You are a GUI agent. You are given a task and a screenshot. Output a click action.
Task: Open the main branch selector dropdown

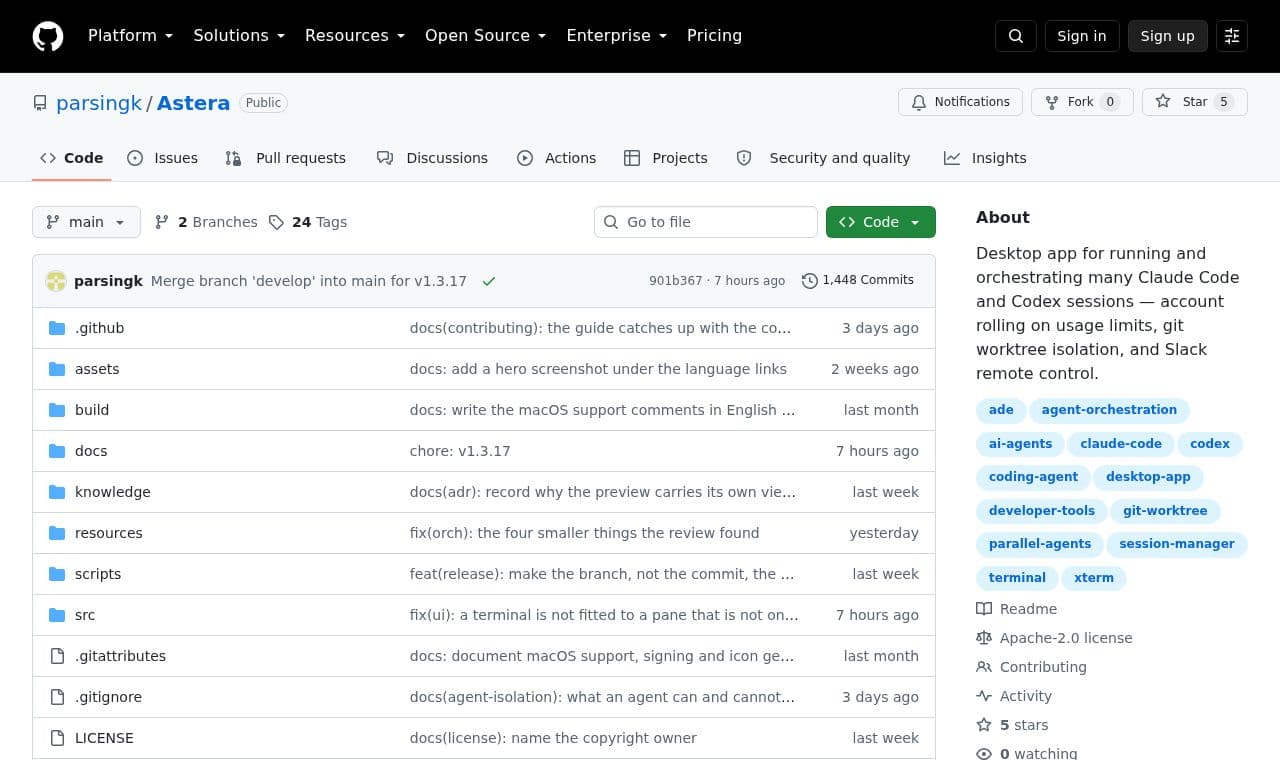86,222
